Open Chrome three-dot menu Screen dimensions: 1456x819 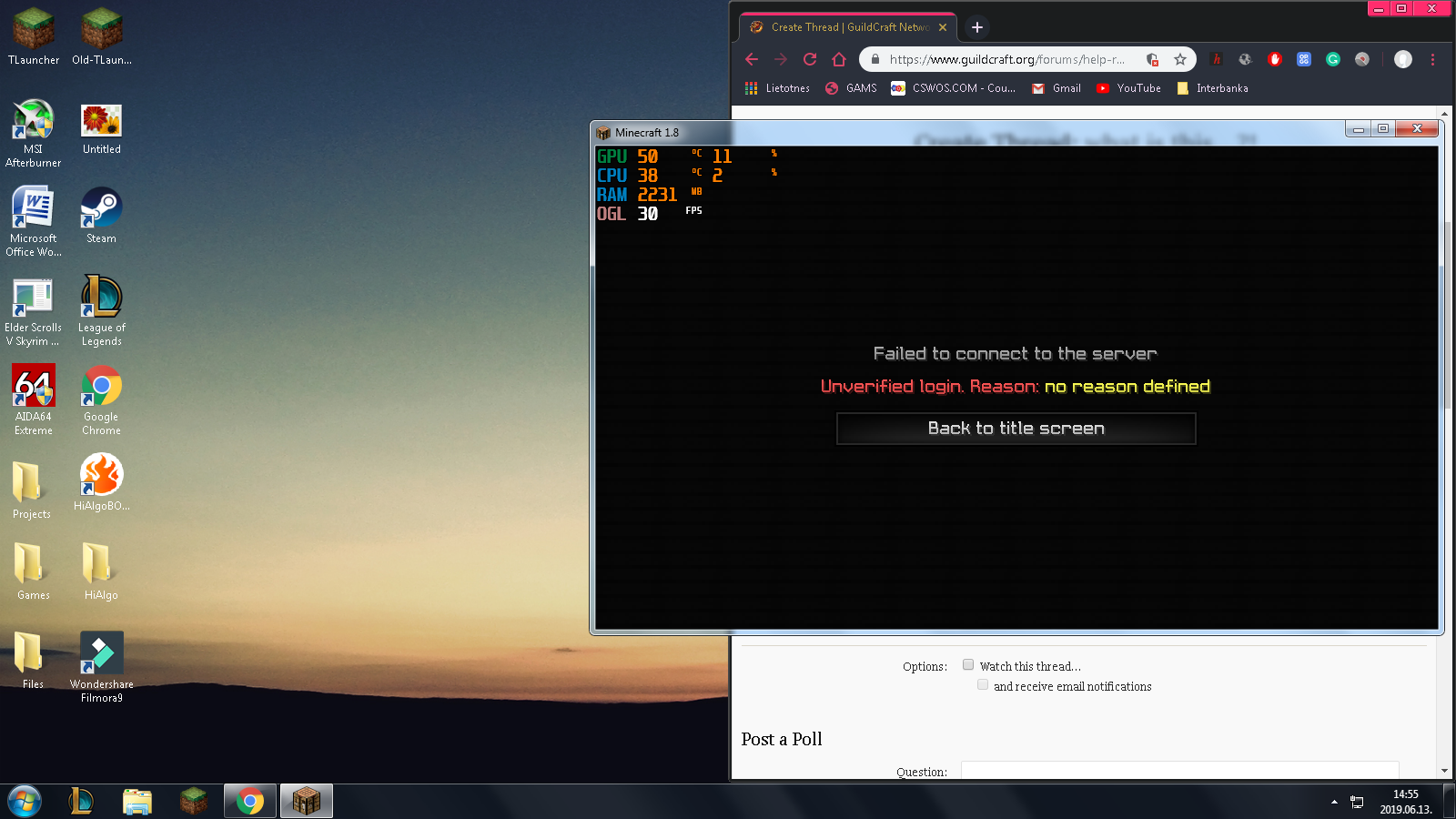click(1432, 59)
